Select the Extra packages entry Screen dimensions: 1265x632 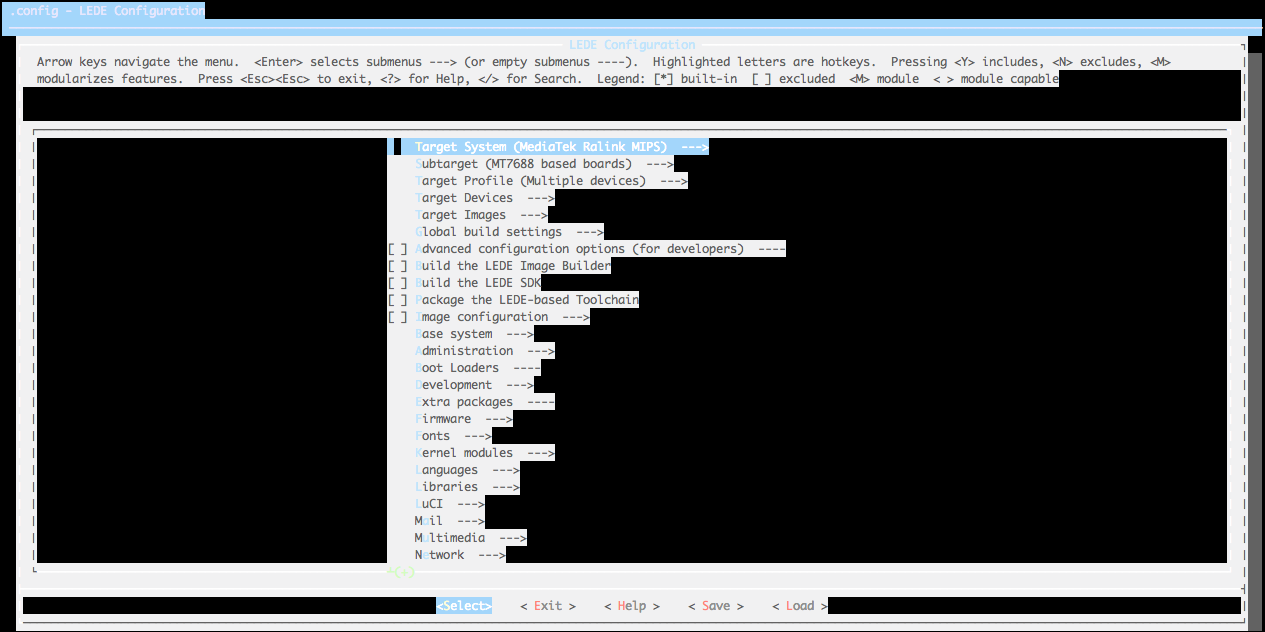[x=484, y=402]
